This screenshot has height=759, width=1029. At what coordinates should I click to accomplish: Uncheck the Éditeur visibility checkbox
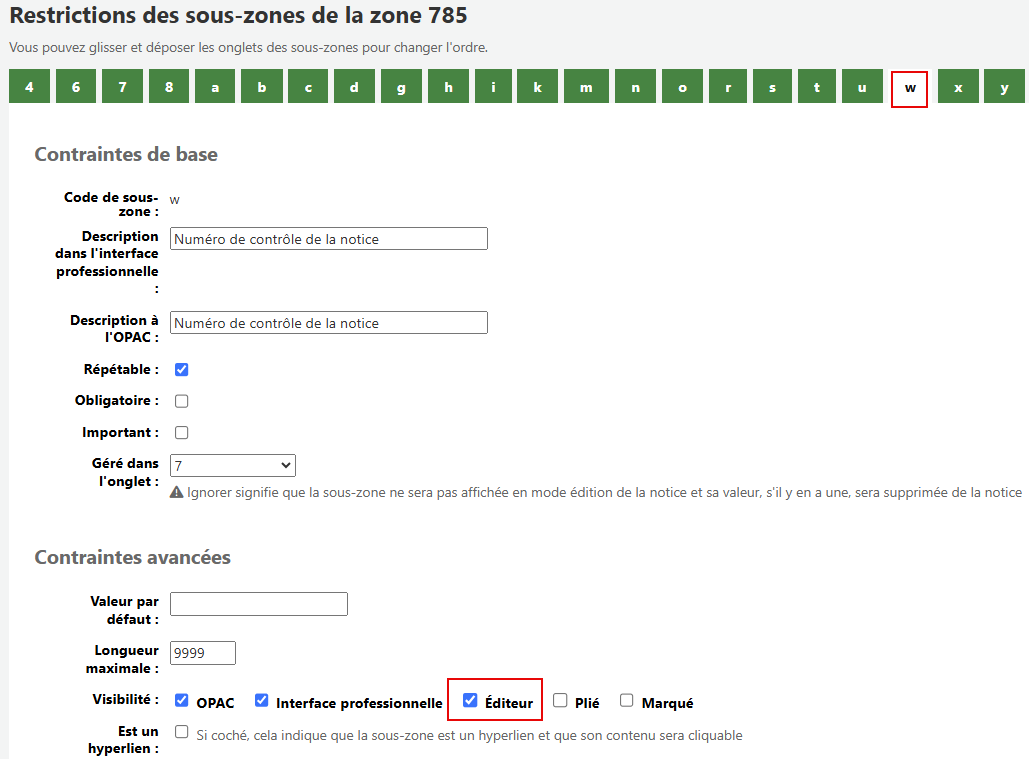470,700
